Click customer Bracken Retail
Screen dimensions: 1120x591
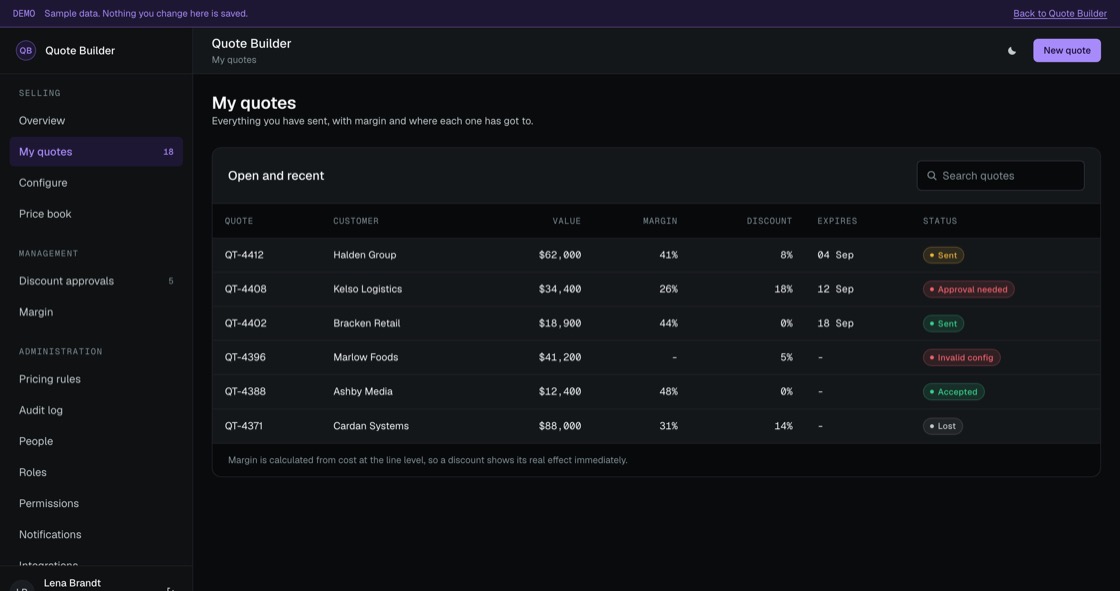tap(366, 323)
